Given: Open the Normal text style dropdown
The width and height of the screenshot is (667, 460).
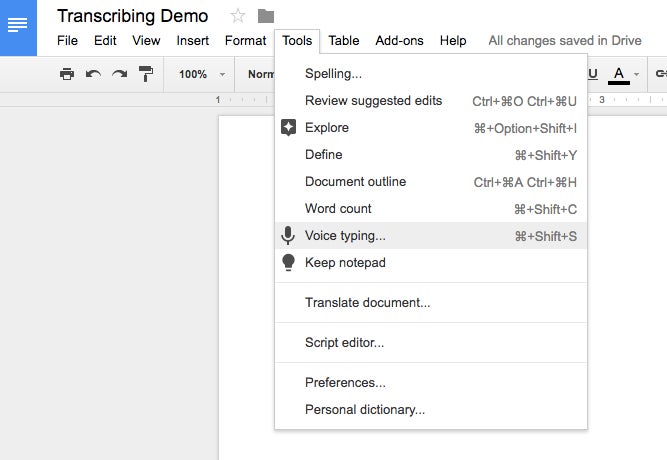Looking at the screenshot, I should (261, 74).
